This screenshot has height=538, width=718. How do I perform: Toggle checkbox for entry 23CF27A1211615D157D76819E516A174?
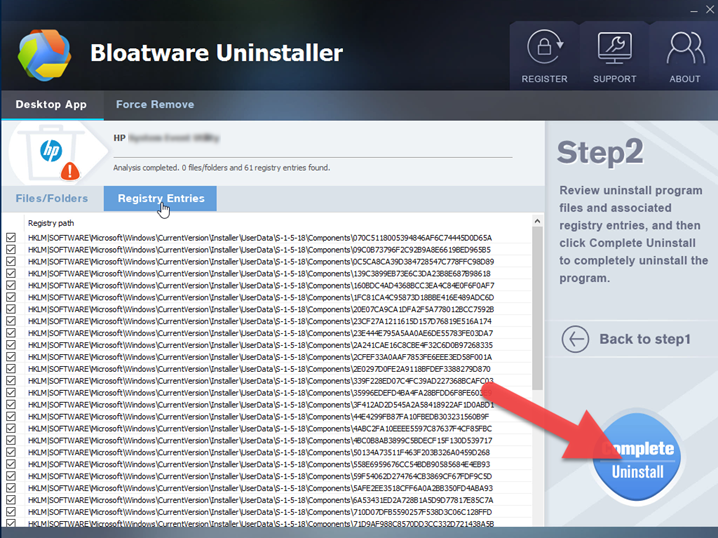[11, 321]
